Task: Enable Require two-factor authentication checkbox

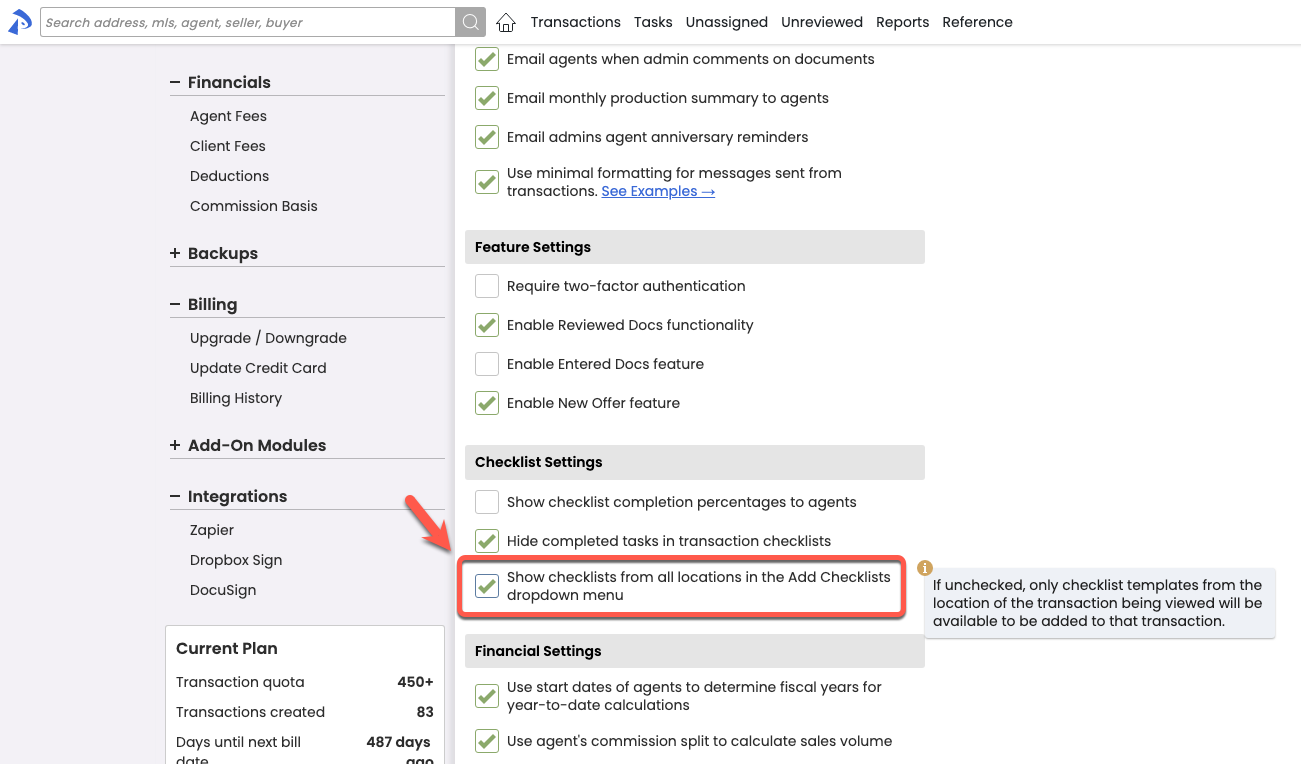Action: pyautogui.click(x=487, y=286)
